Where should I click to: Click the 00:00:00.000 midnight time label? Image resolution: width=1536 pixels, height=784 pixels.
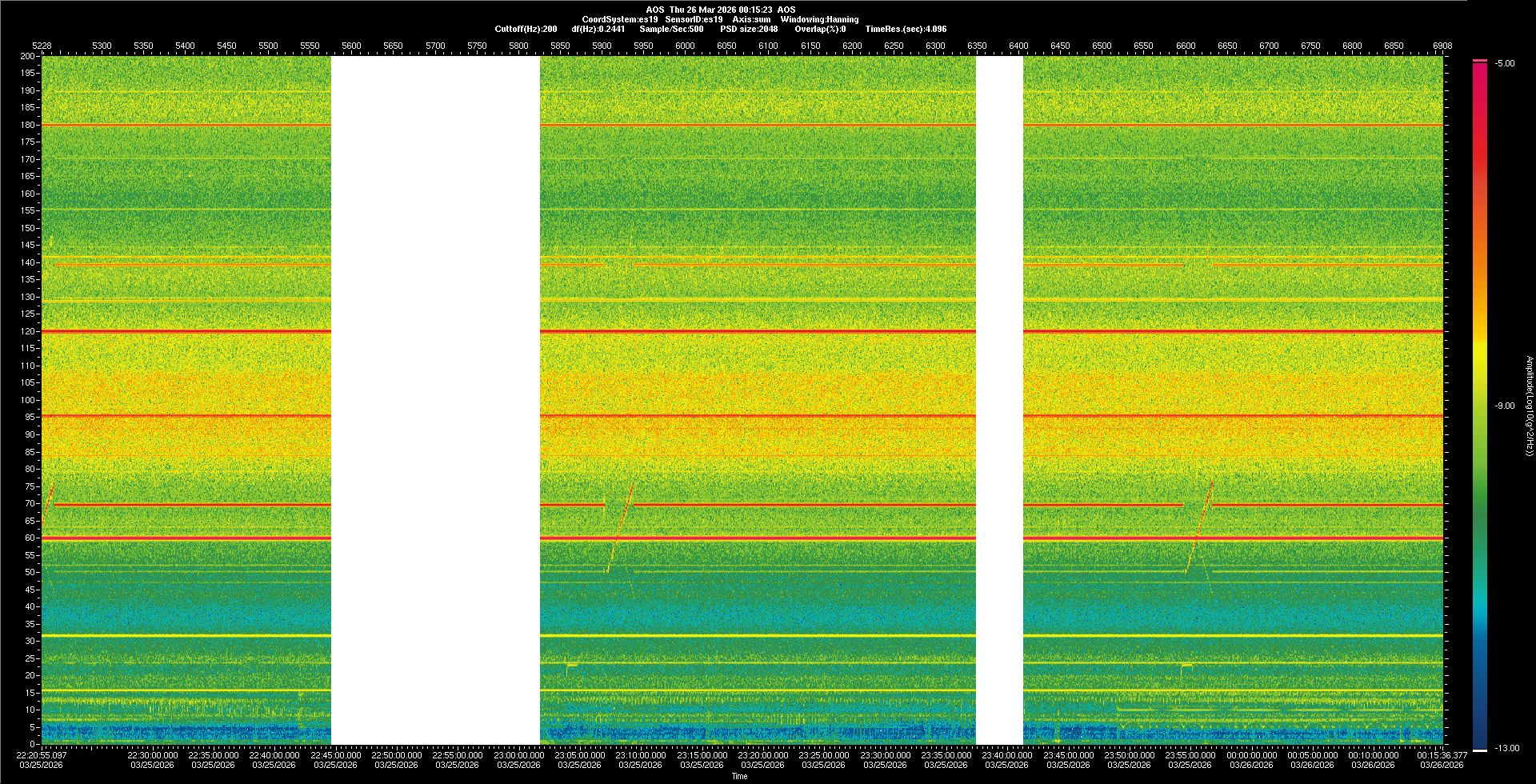pyautogui.click(x=1251, y=754)
